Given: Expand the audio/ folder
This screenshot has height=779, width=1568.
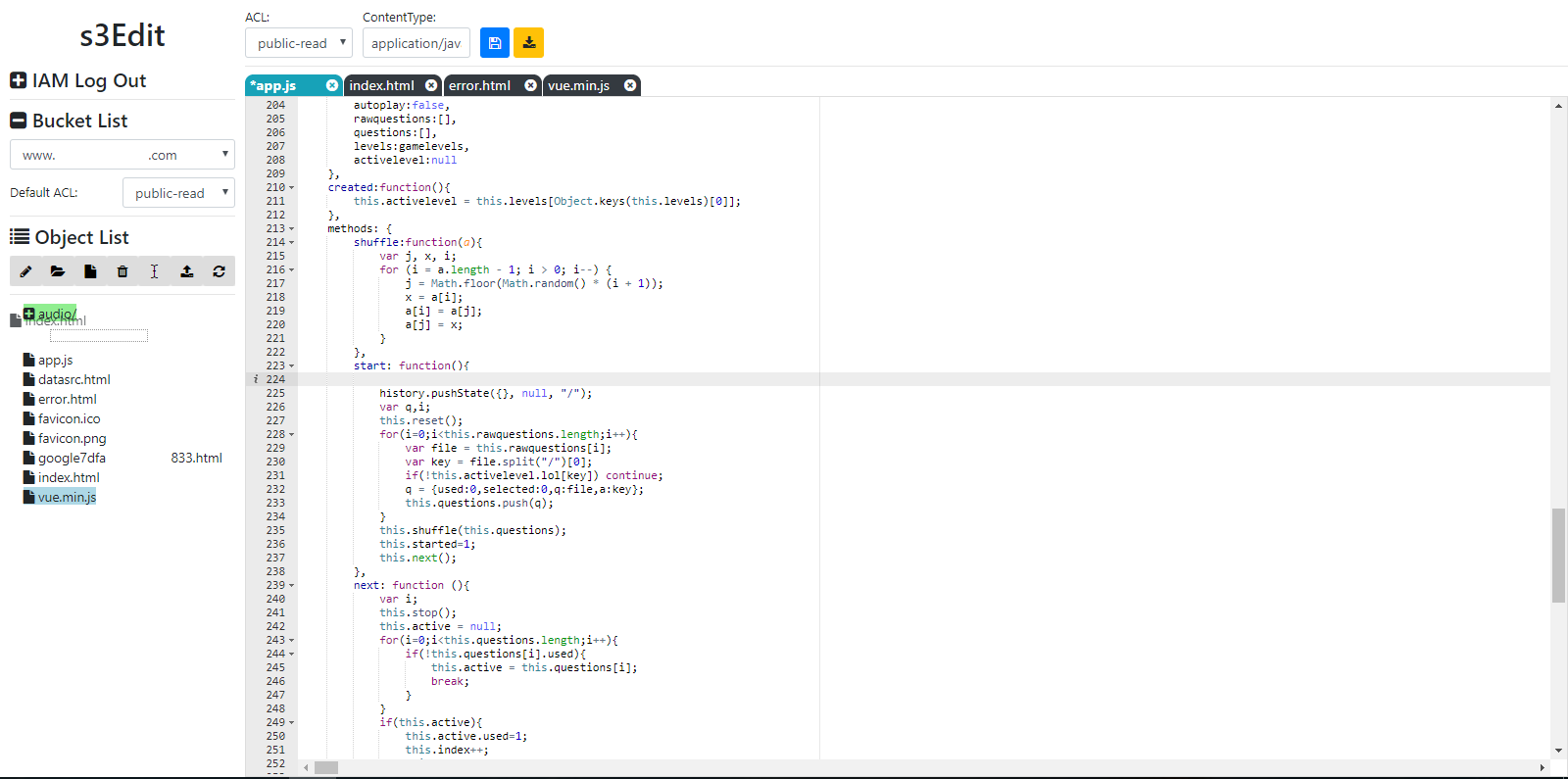Looking at the screenshot, I should (x=29, y=314).
